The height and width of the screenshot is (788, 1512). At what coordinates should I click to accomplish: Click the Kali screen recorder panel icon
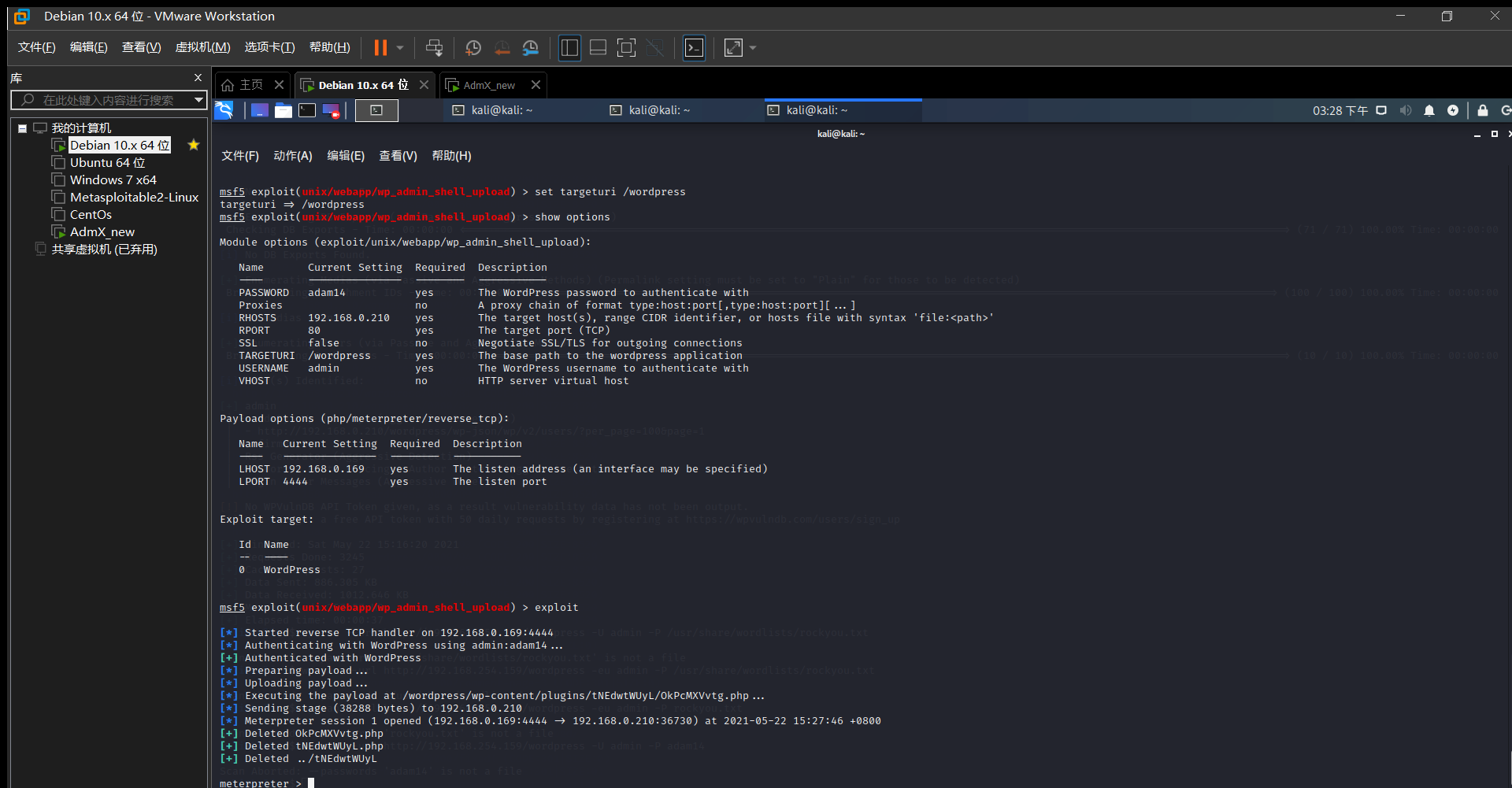(x=331, y=110)
